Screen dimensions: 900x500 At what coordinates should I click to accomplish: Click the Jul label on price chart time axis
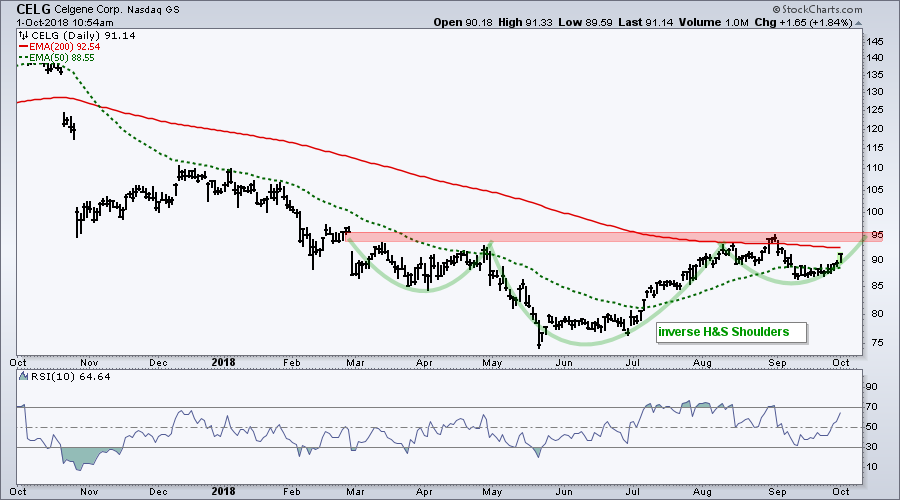pos(633,363)
